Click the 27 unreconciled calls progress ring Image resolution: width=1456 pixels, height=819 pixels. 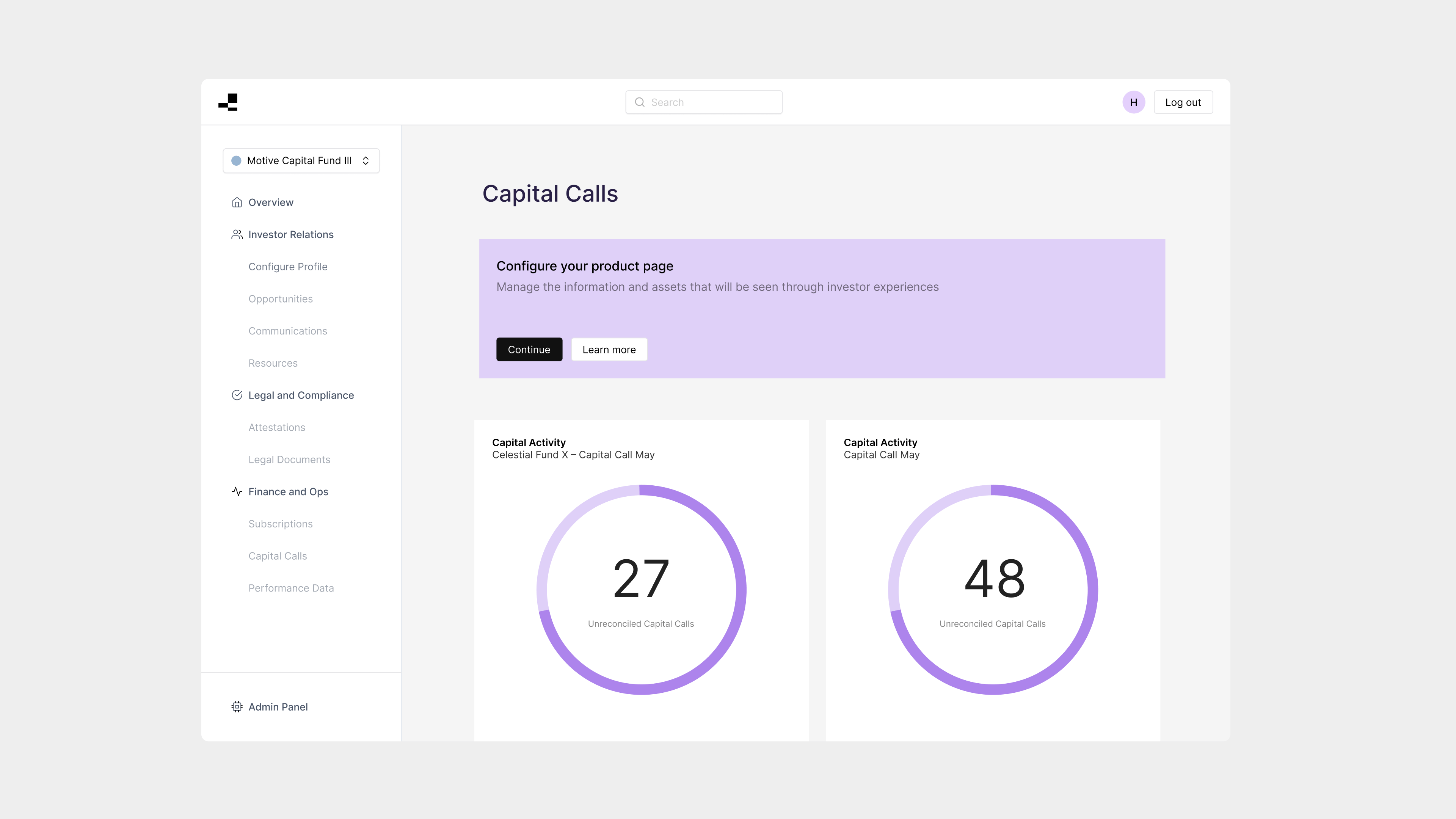[x=741, y=590]
